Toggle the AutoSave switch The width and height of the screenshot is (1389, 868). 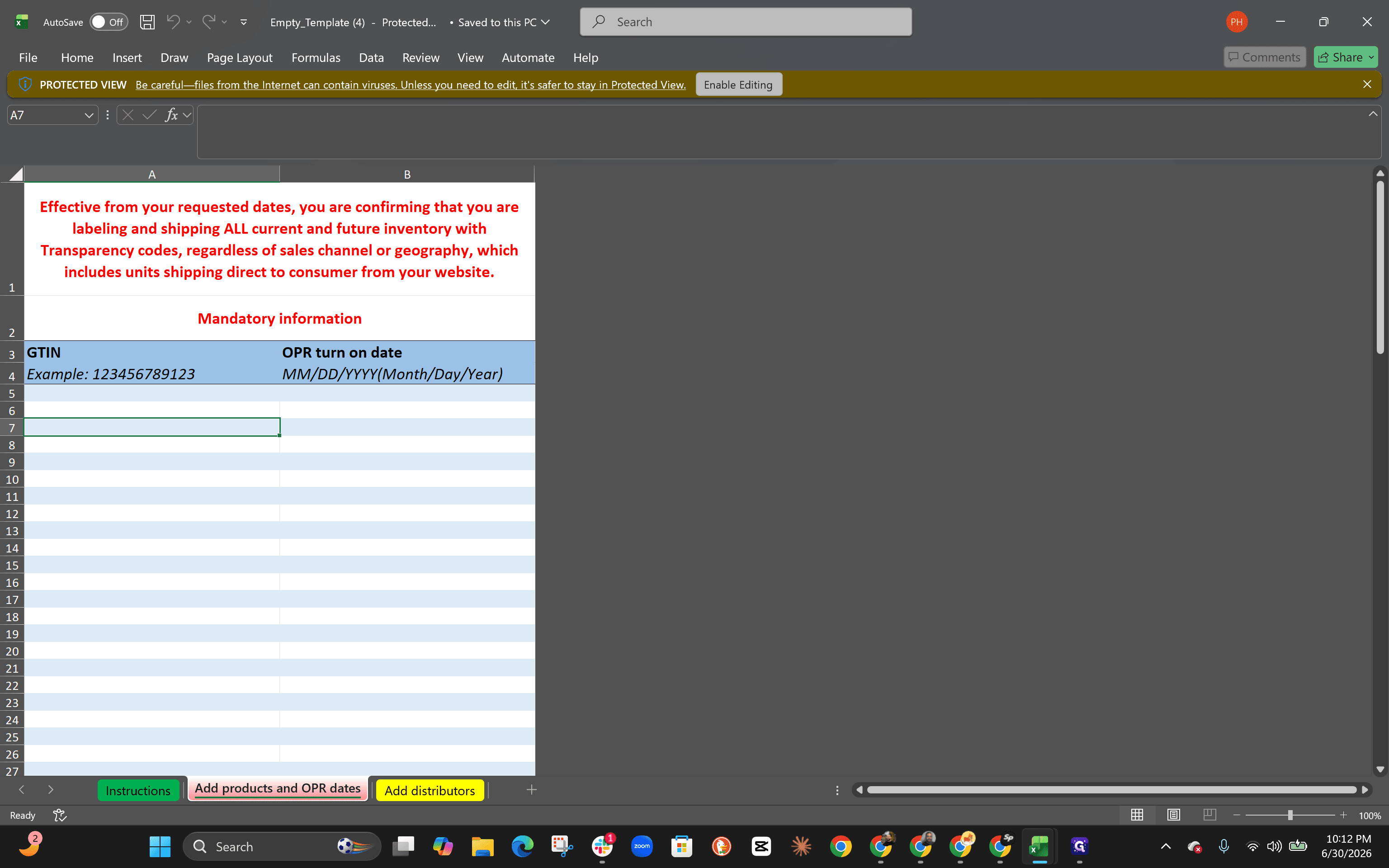click(x=109, y=22)
